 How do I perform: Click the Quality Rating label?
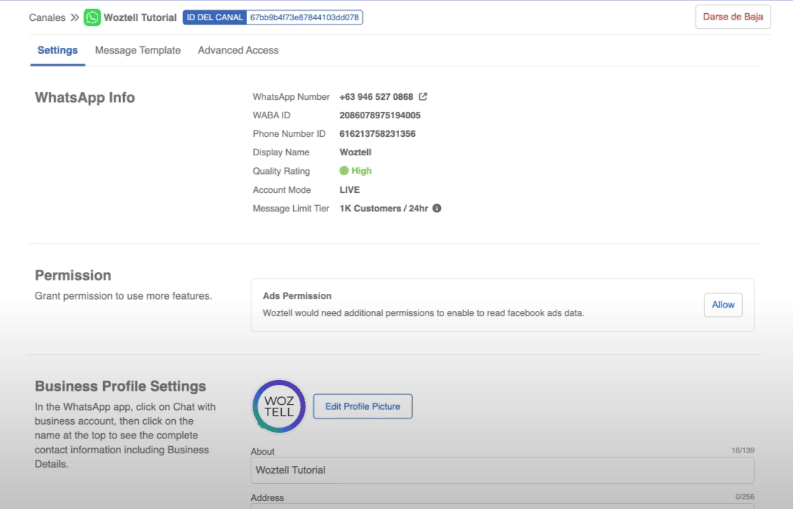[281, 171]
